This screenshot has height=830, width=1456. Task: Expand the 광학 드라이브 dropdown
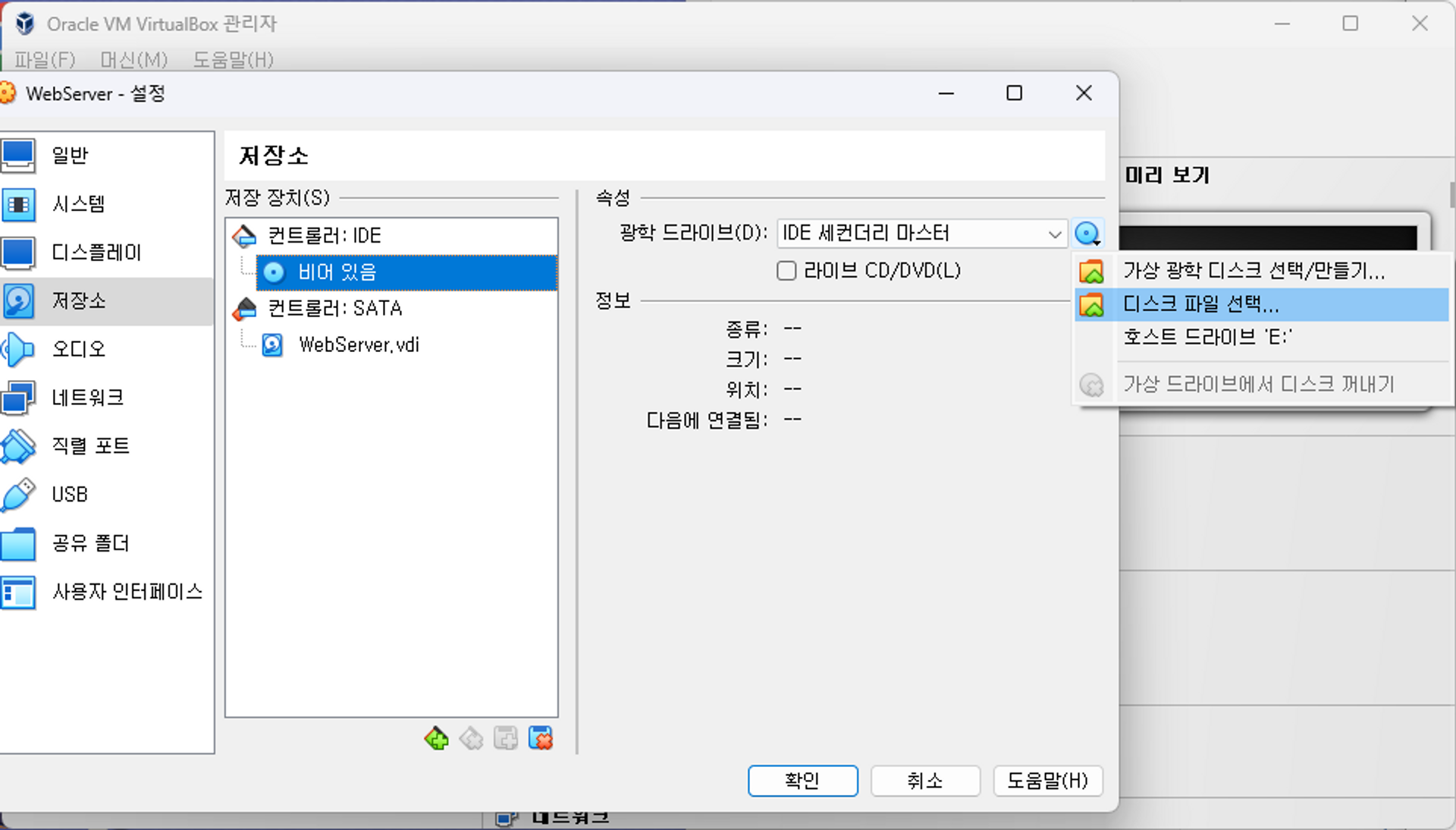(1054, 234)
